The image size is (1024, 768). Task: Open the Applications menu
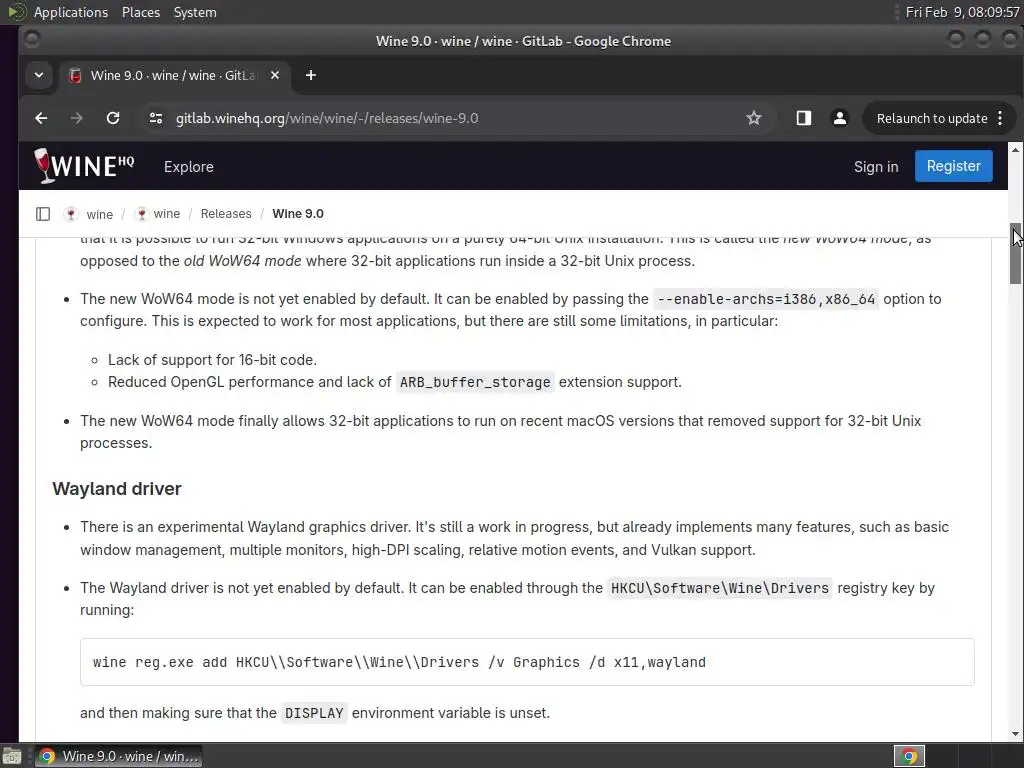pos(71,12)
